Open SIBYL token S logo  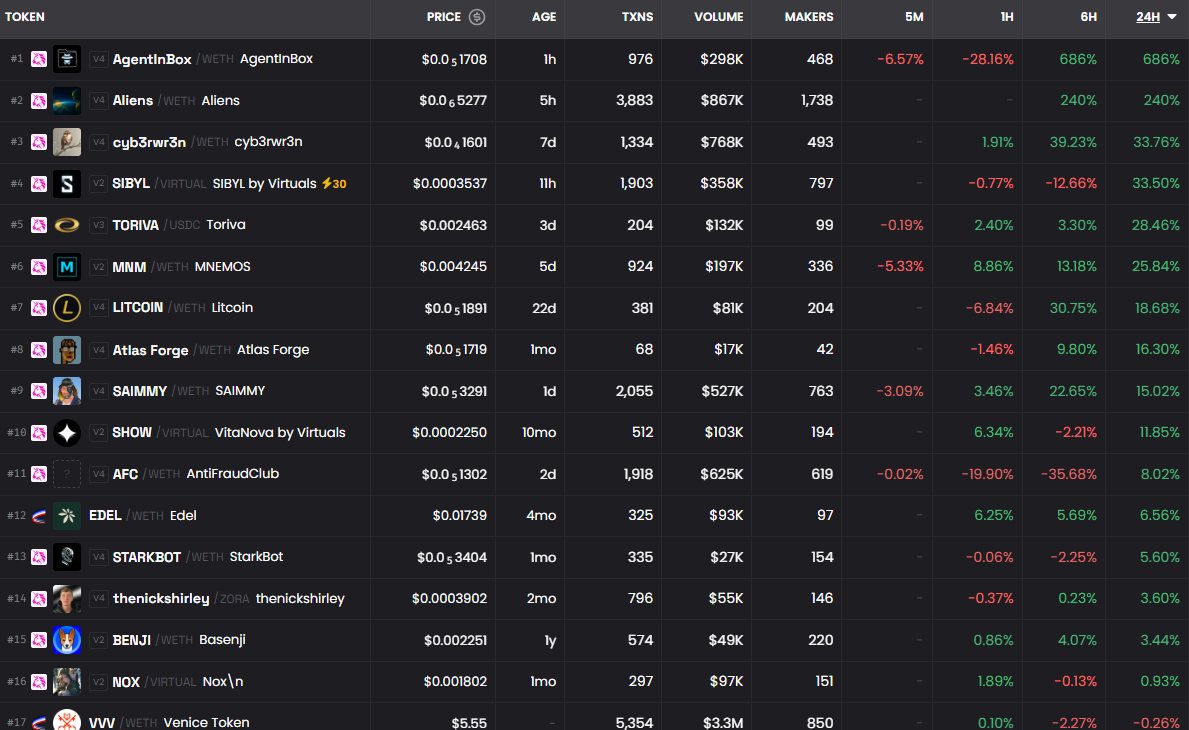point(67,183)
